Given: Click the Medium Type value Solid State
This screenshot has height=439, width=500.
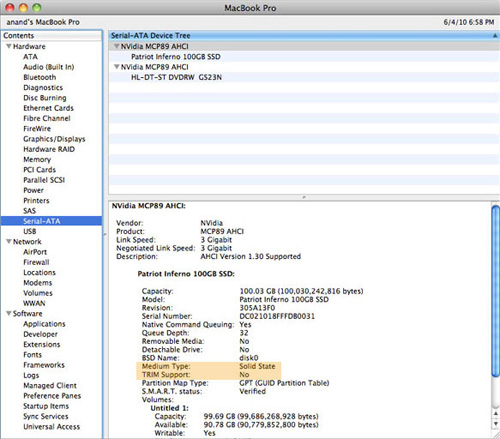Looking at the screenshot, I should 257,366.
